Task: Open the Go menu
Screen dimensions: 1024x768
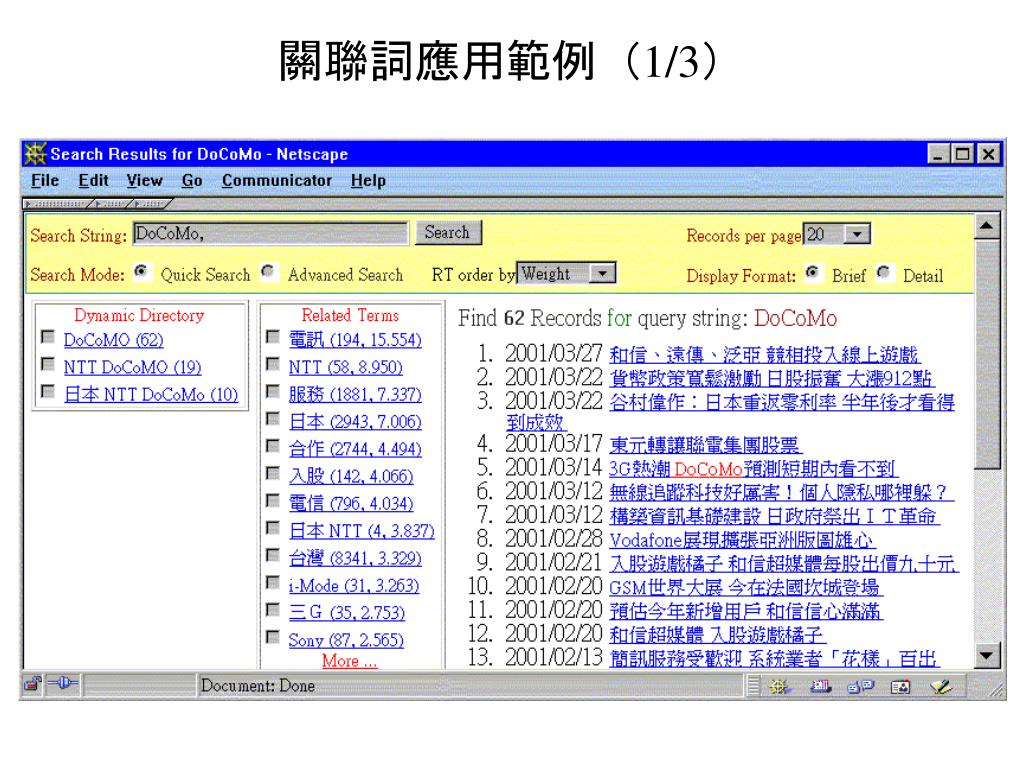Action: point(192,180)
